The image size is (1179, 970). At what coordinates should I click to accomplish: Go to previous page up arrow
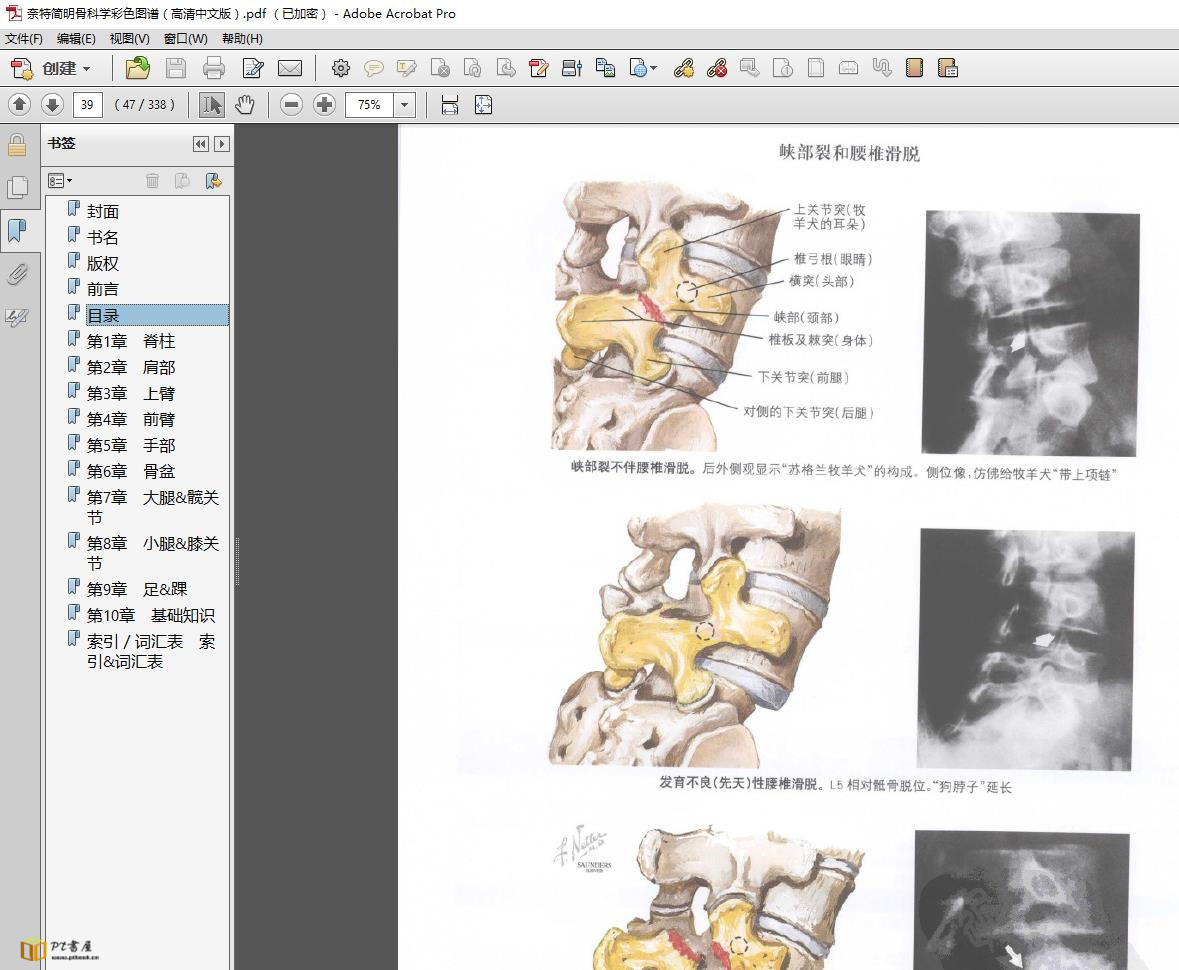point(20,105)
